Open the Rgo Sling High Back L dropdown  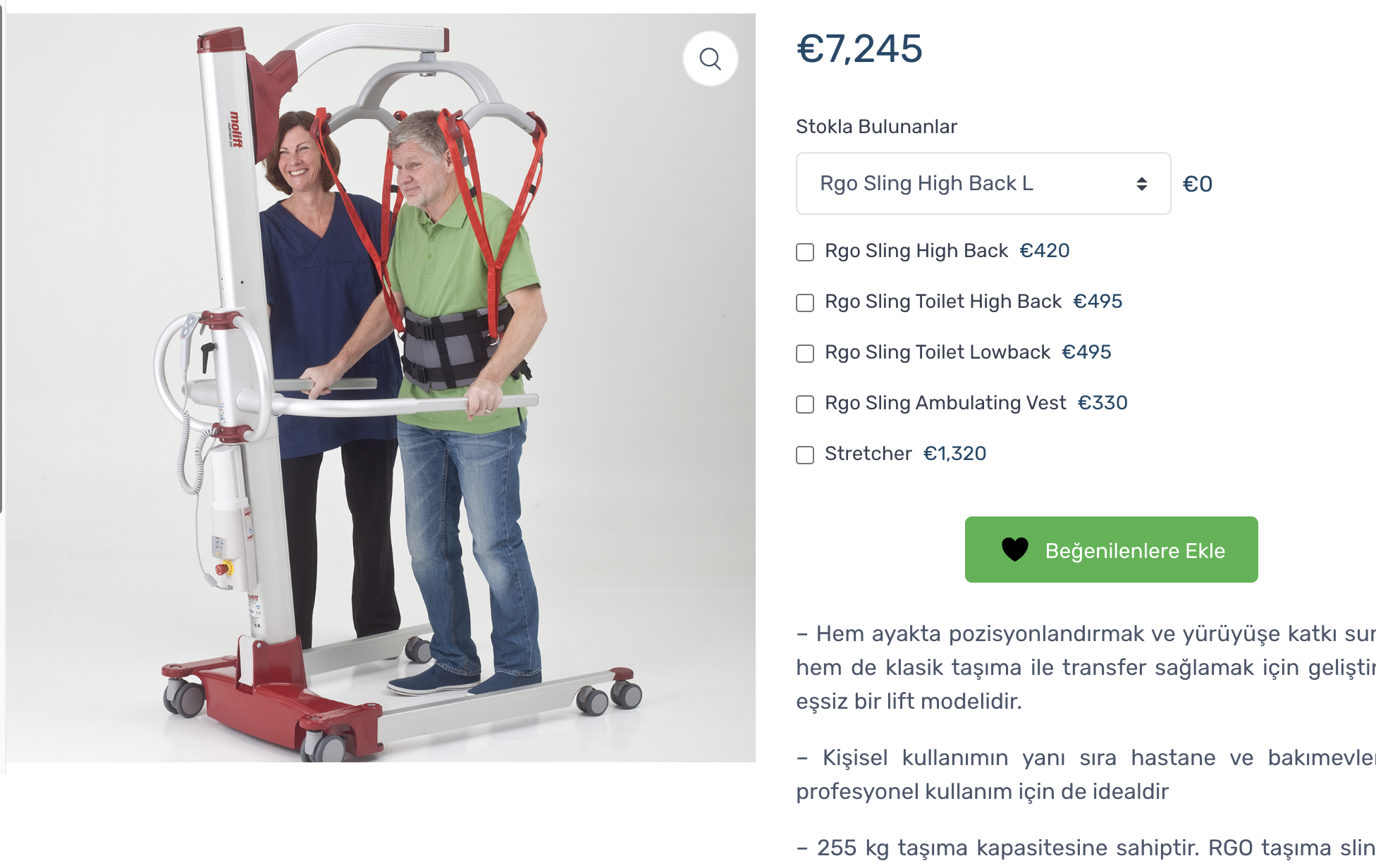coord(983,183)
